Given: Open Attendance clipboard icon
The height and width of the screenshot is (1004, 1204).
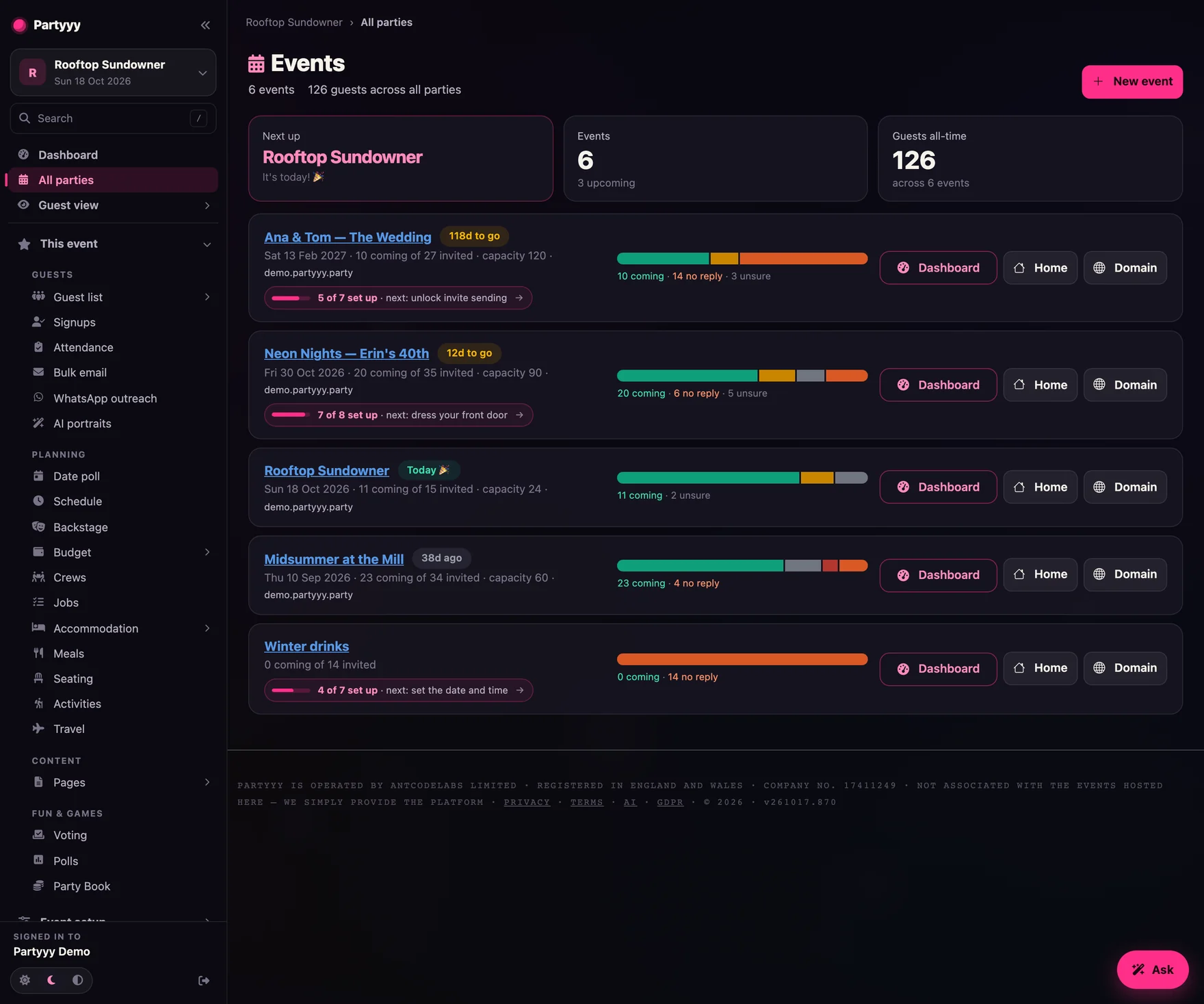Looking at the screenshot, I should click(x=38, y=347).
